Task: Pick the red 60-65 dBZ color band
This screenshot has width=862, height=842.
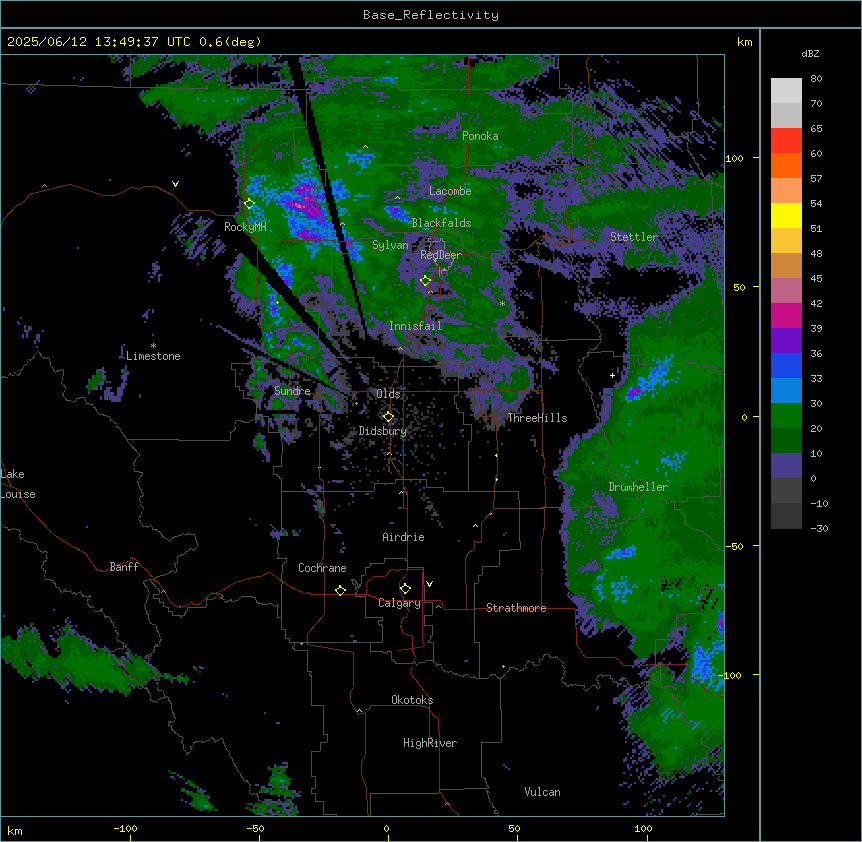Action: [x=786, y=141]
